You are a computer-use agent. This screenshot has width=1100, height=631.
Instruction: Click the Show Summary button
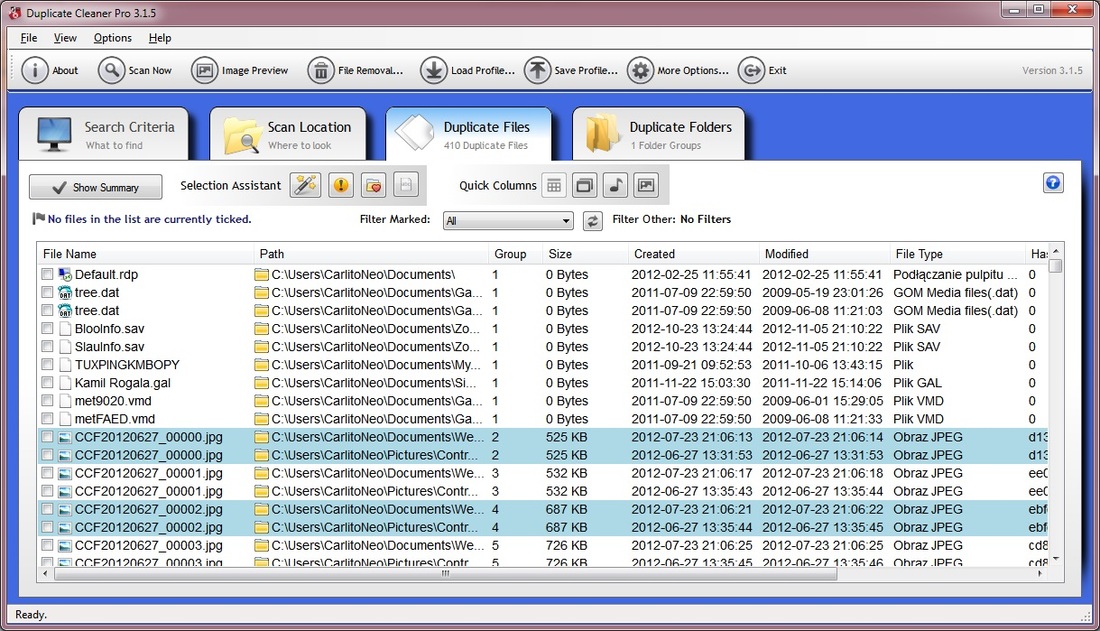pyautogui.click(x=95, y=187)
